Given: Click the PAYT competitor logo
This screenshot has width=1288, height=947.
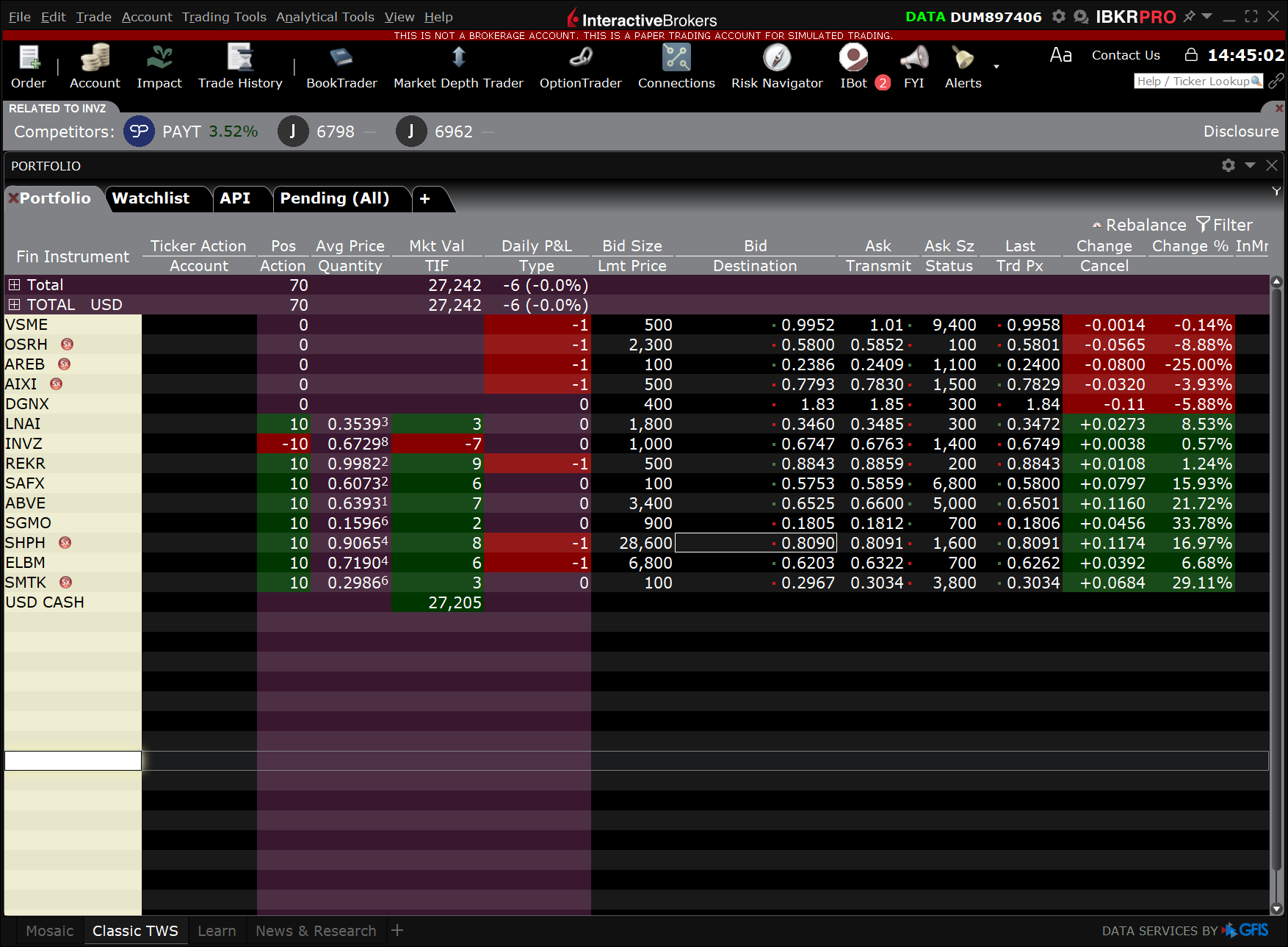Looking at the screenshot, I should pyautogui.click(x=139, y=132).
